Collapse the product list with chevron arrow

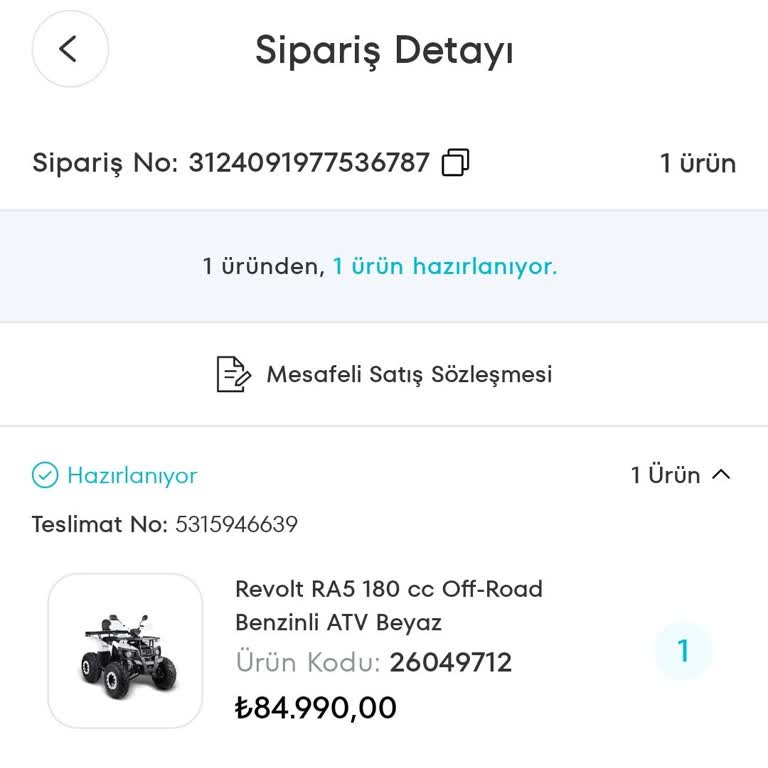point(721,475)
